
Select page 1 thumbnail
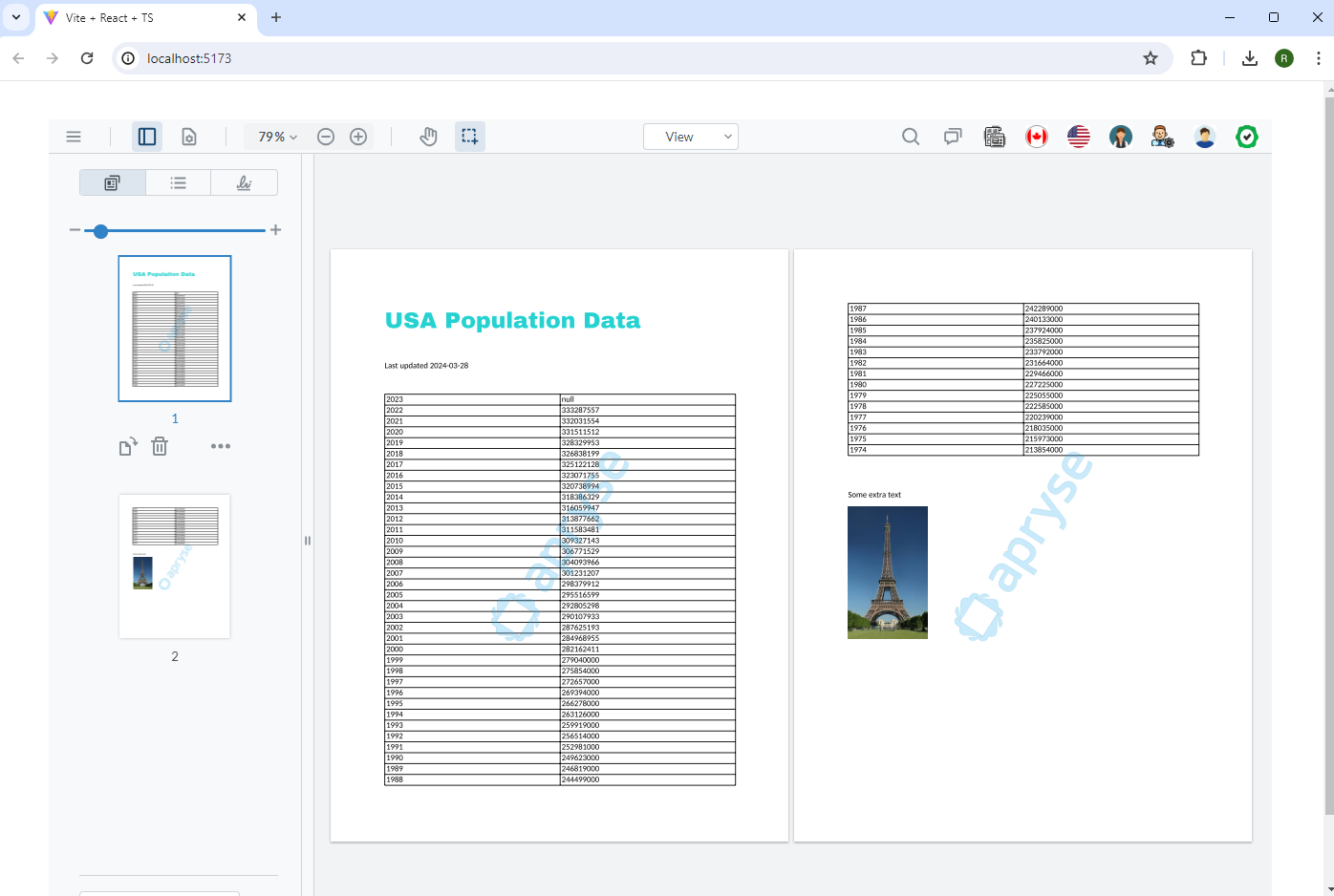click(x=175, y=329)
